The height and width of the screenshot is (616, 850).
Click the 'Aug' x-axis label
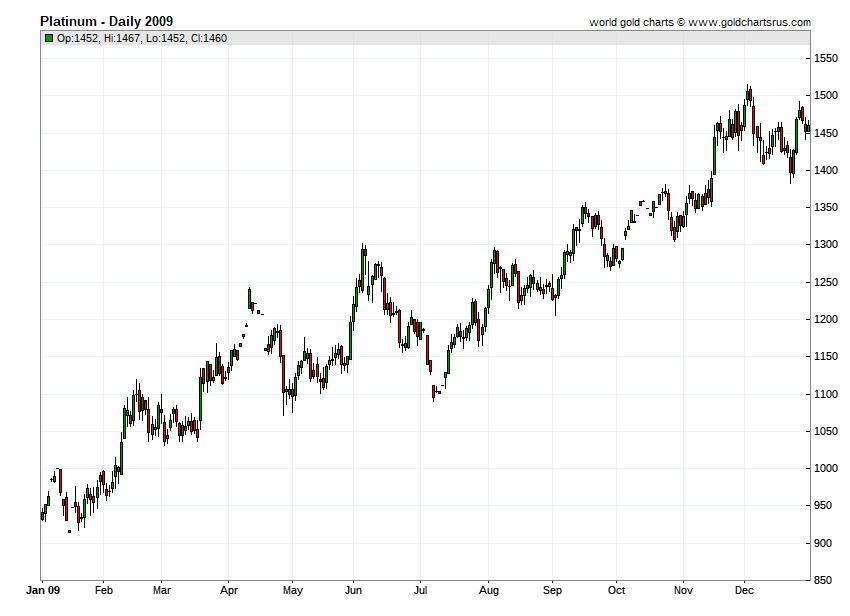coord(488,591)
